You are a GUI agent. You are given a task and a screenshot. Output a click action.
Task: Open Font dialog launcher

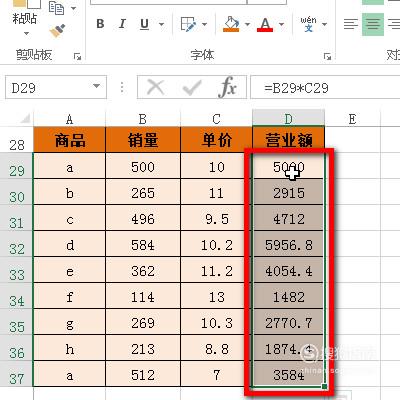pos(327,56)
